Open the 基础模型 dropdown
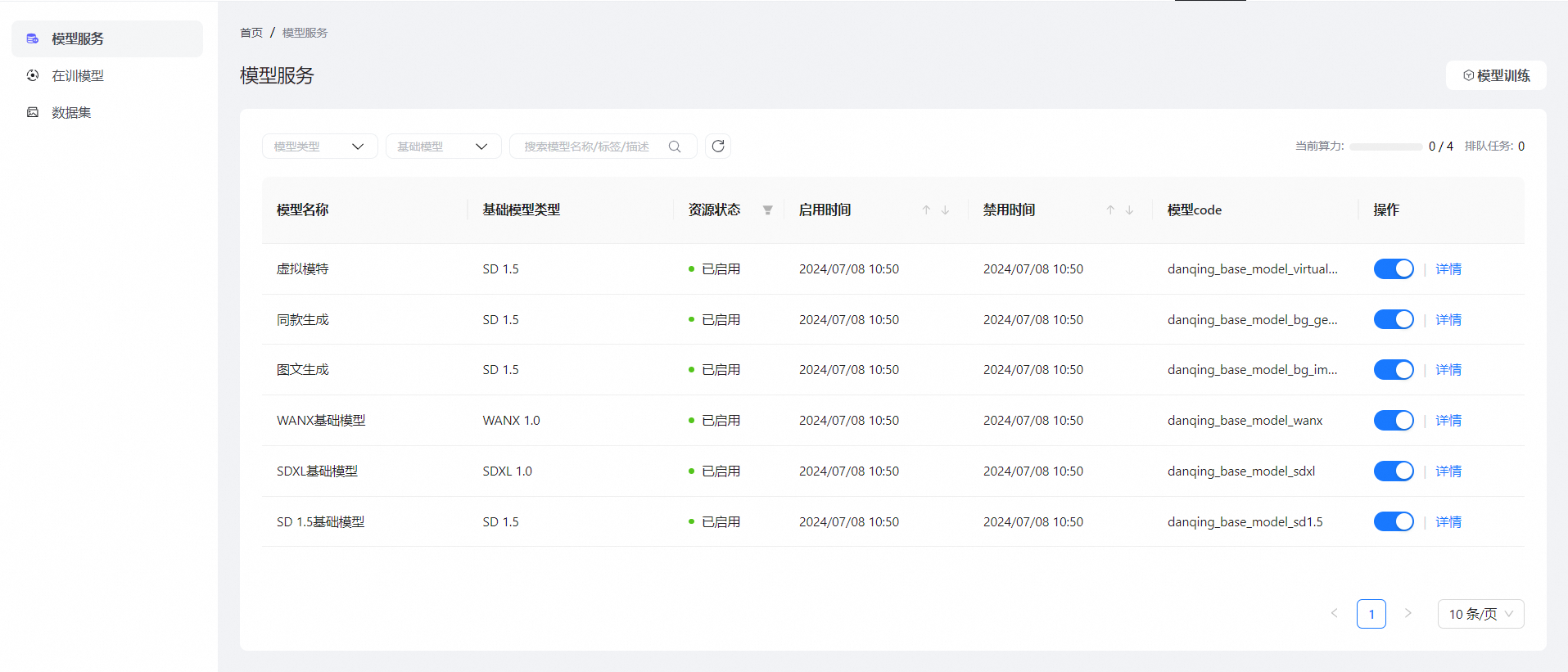This screenshot has height=672, width=1568. pyautogui.click(x=443, y=147)
